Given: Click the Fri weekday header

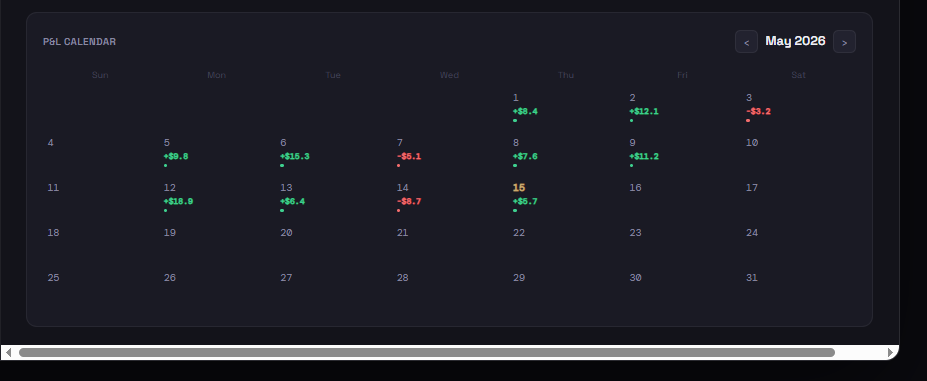Looking at the screenshot, I should (682, 75).
